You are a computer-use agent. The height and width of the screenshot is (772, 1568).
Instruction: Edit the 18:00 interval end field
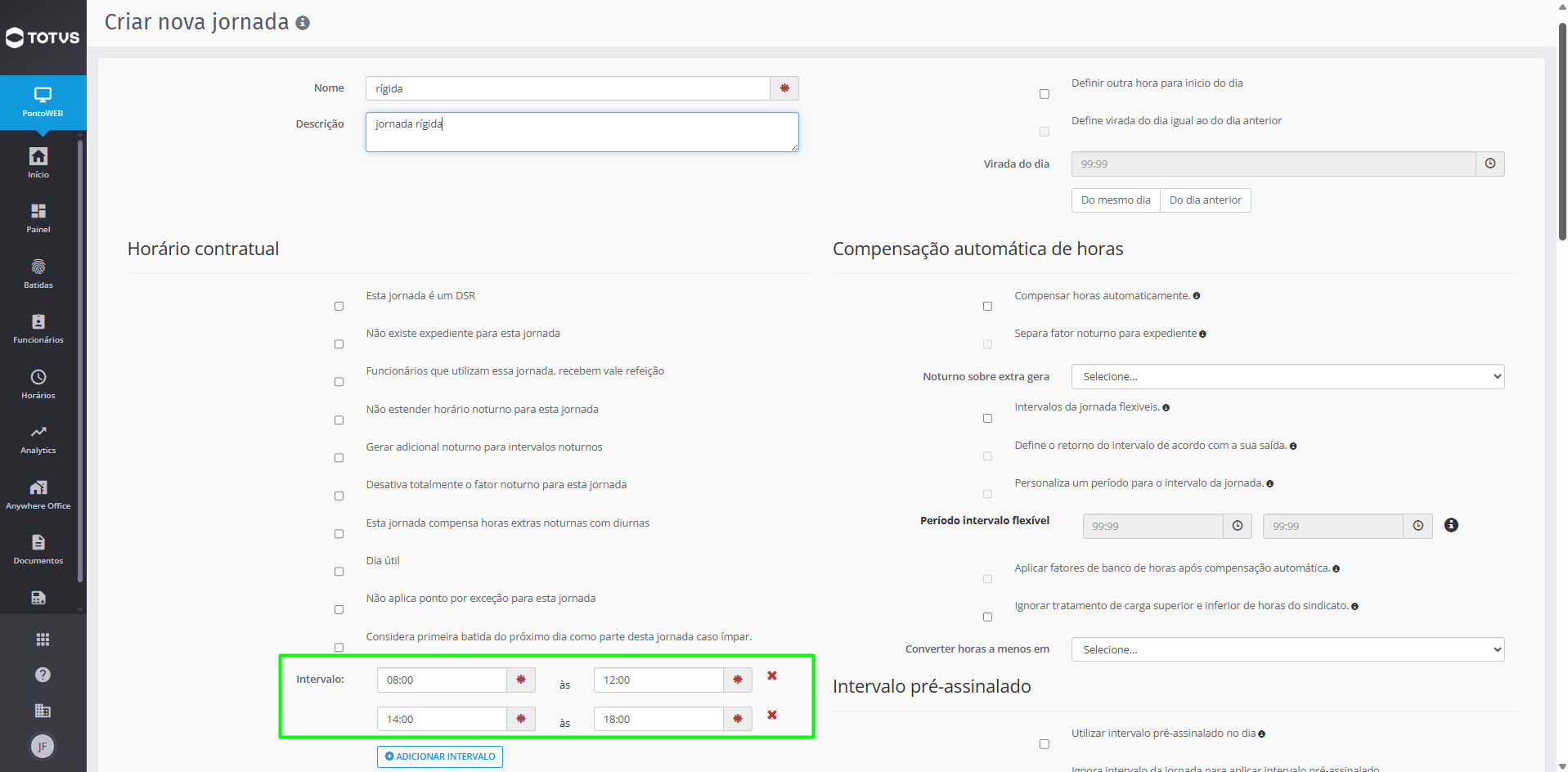(x=658, y=719)
